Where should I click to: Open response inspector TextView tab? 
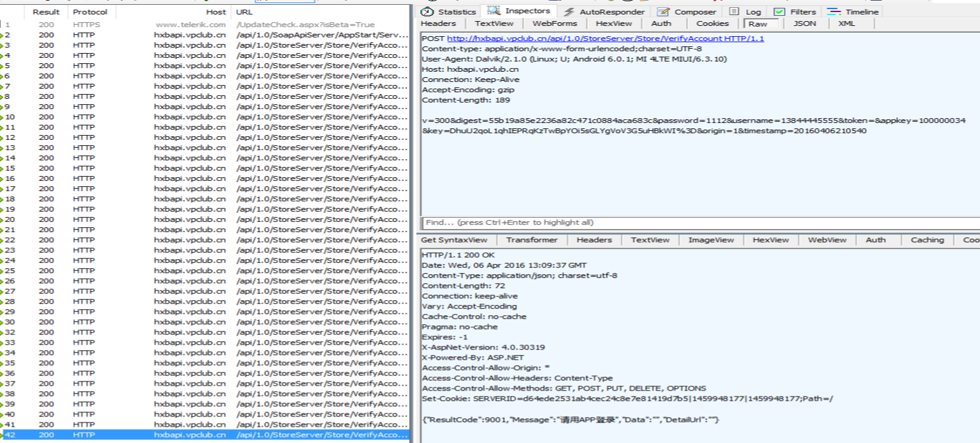pyautogui.click(x=650, y=240)
